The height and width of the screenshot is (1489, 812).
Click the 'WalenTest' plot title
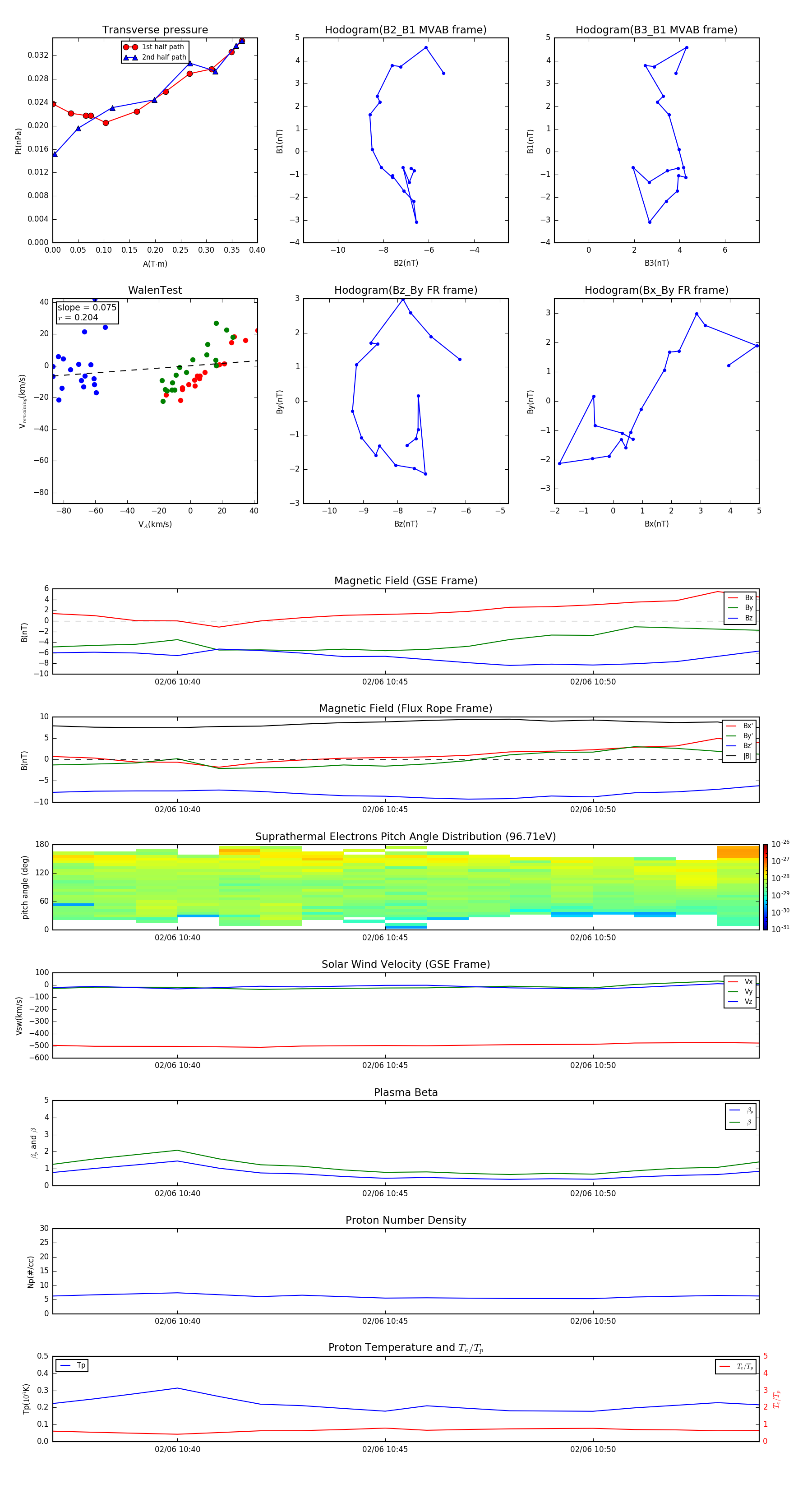point(155,290)
